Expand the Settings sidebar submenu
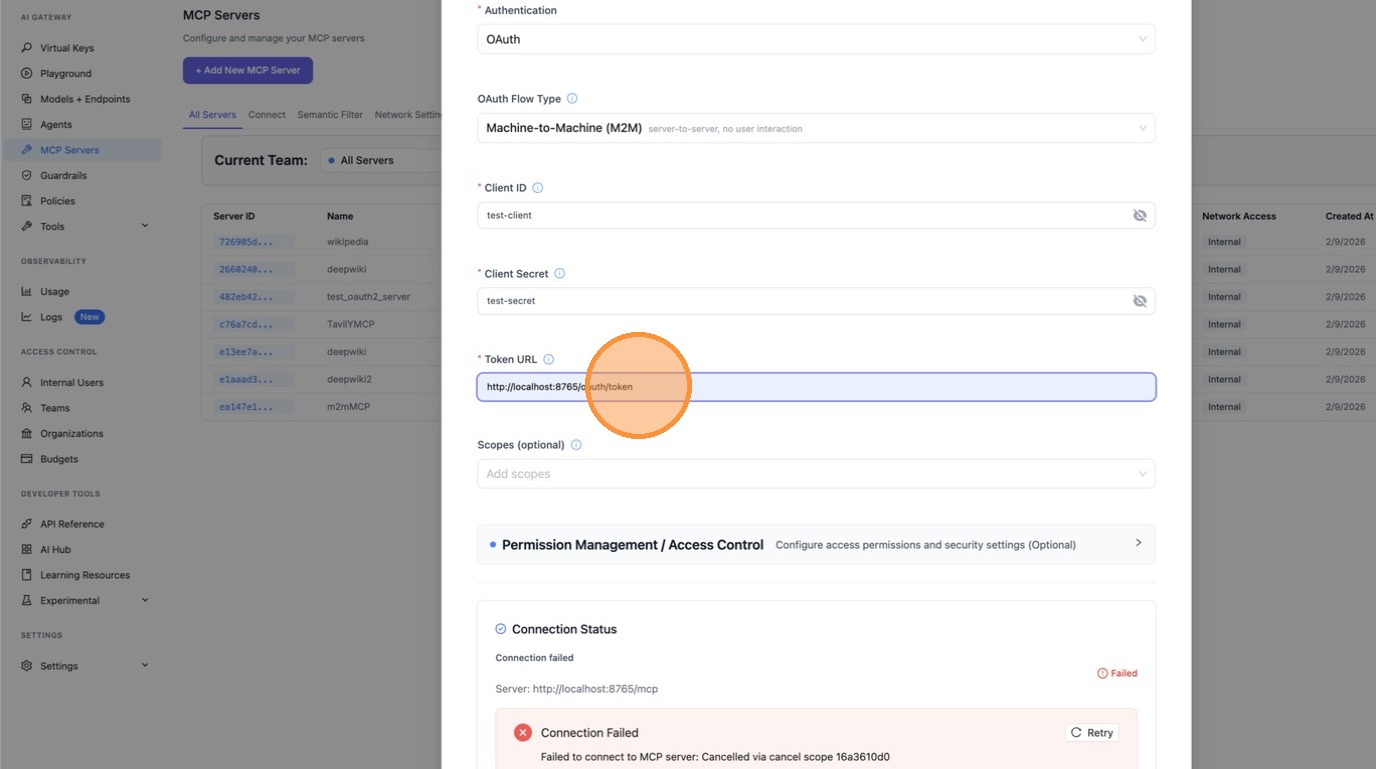Viewport: 1376px width, 769px height. click(145, 665)
